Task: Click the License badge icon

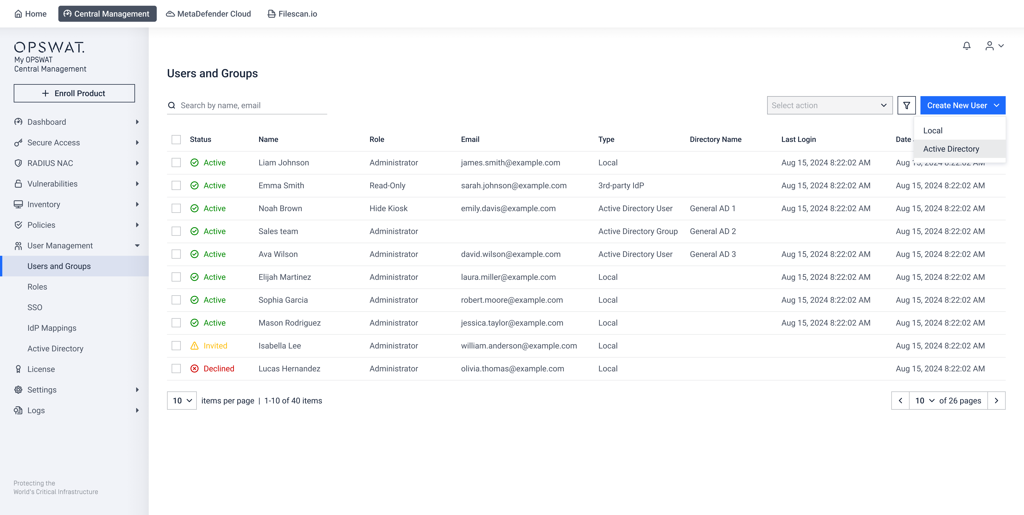Action: tap(18, 369)
